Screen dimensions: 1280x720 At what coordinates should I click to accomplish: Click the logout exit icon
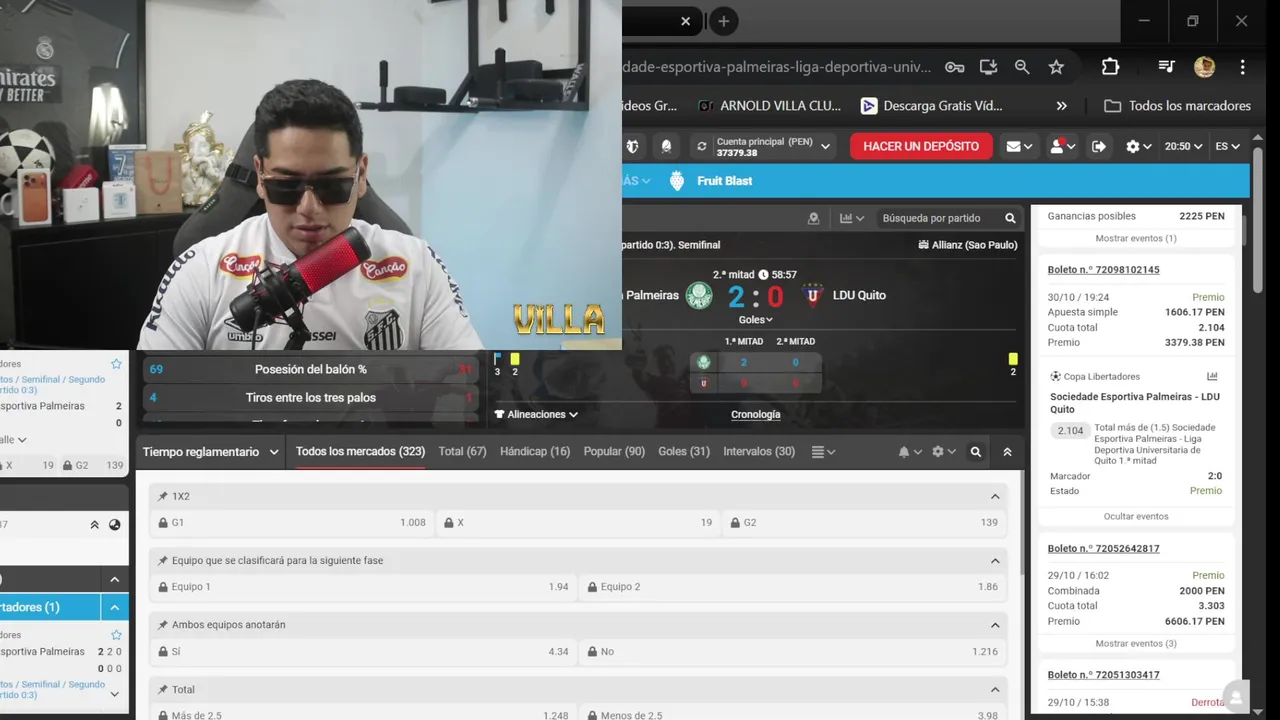tap(1099, 146)
